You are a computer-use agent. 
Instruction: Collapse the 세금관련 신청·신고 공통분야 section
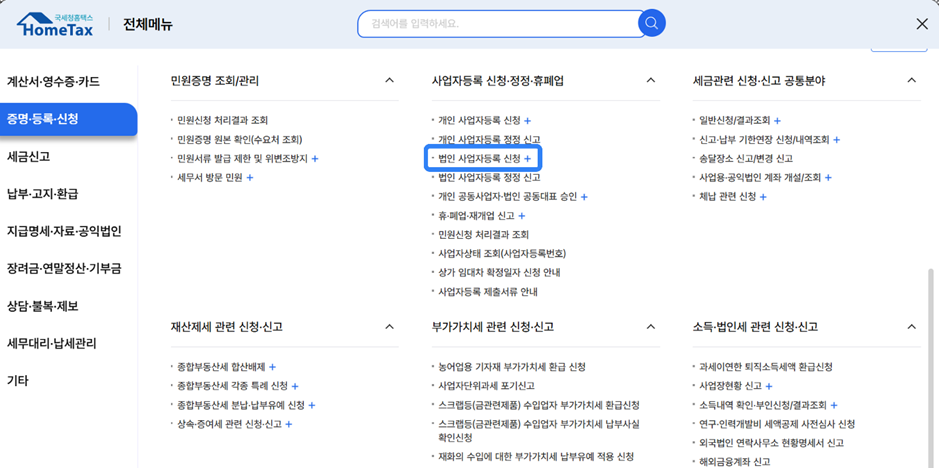point(911,81)
